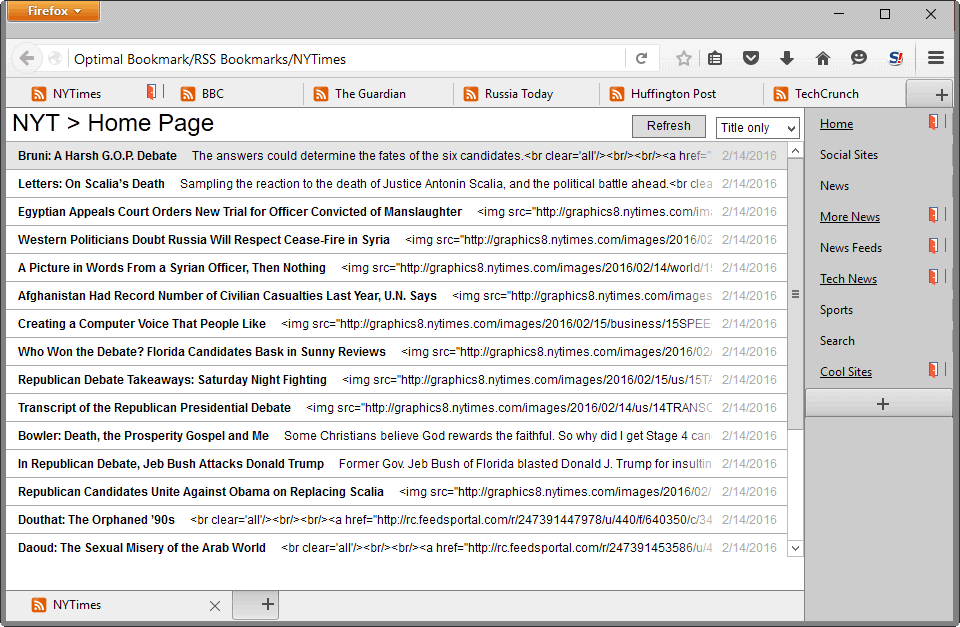Reload the page with the reload icon
This screenshot has width=960, height=627.
642,59
